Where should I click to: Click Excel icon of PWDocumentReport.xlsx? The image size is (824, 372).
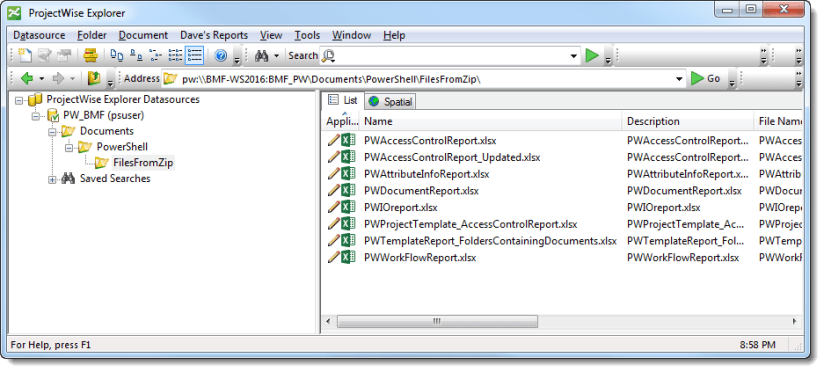(348, 190)
